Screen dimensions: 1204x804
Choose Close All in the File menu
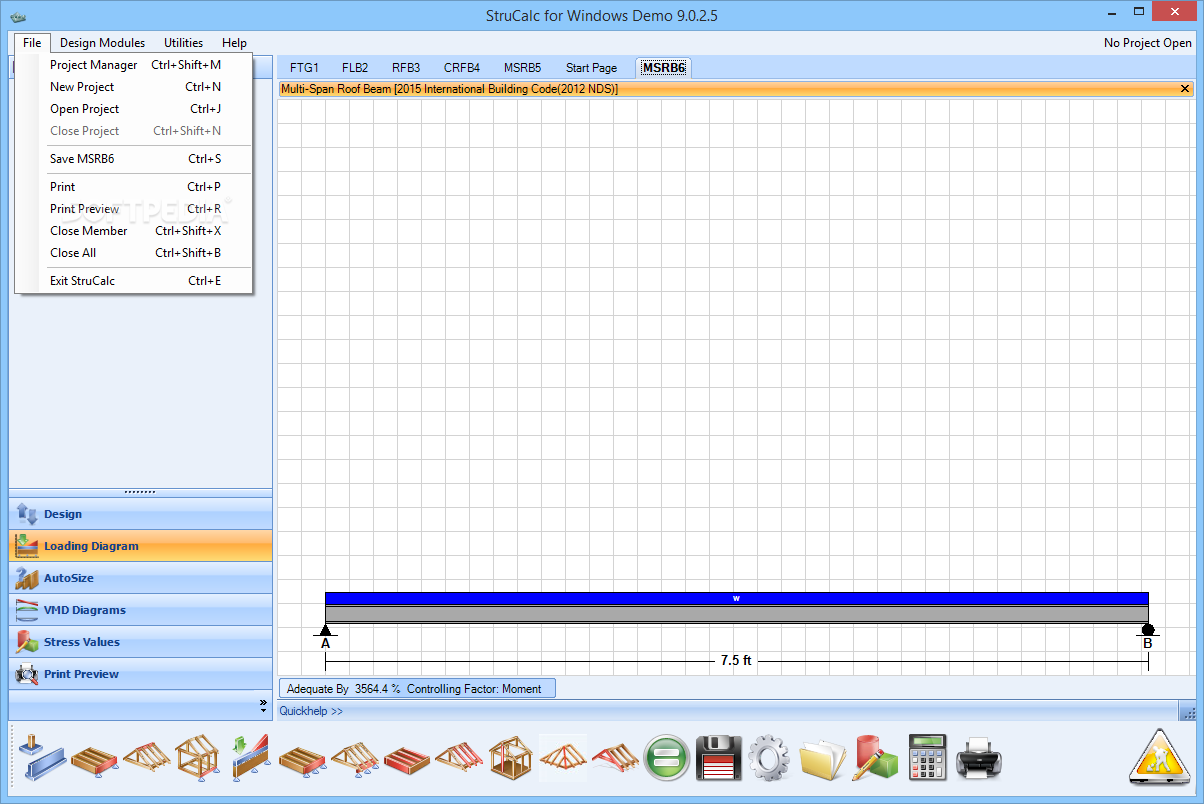pyautogui.click(x=134, y=253)
